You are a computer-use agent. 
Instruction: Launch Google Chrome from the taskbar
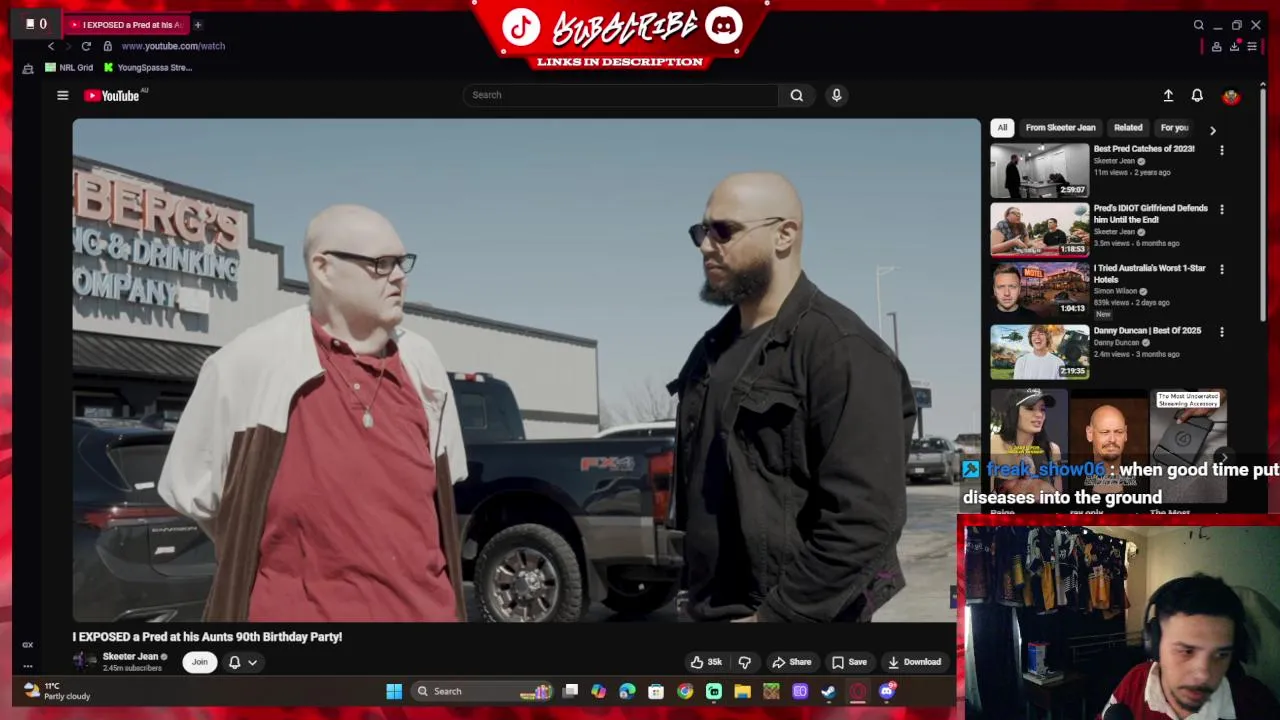685,691
